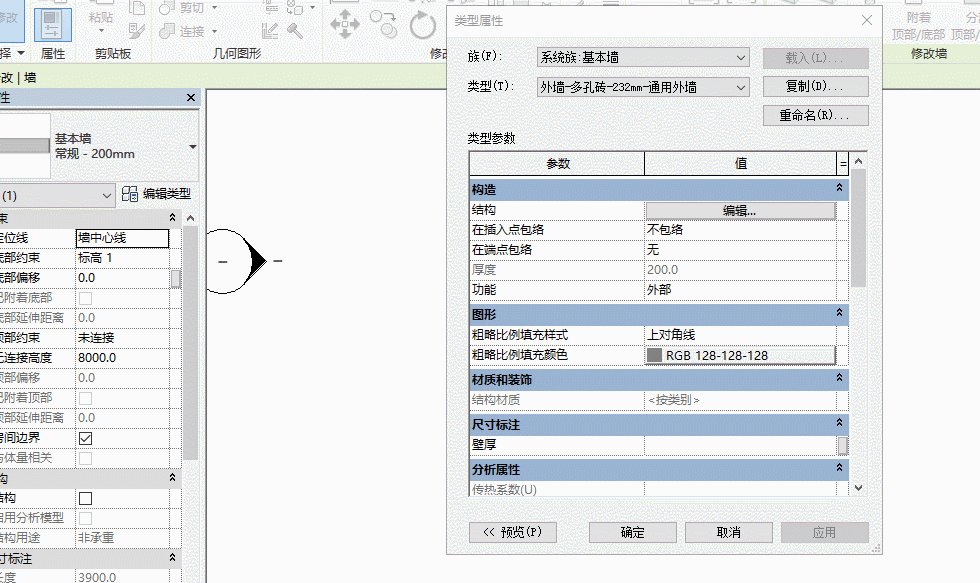Select the 外部 function value cell
The width and height of the screenshot is (980, 583).
coord(741,290)
